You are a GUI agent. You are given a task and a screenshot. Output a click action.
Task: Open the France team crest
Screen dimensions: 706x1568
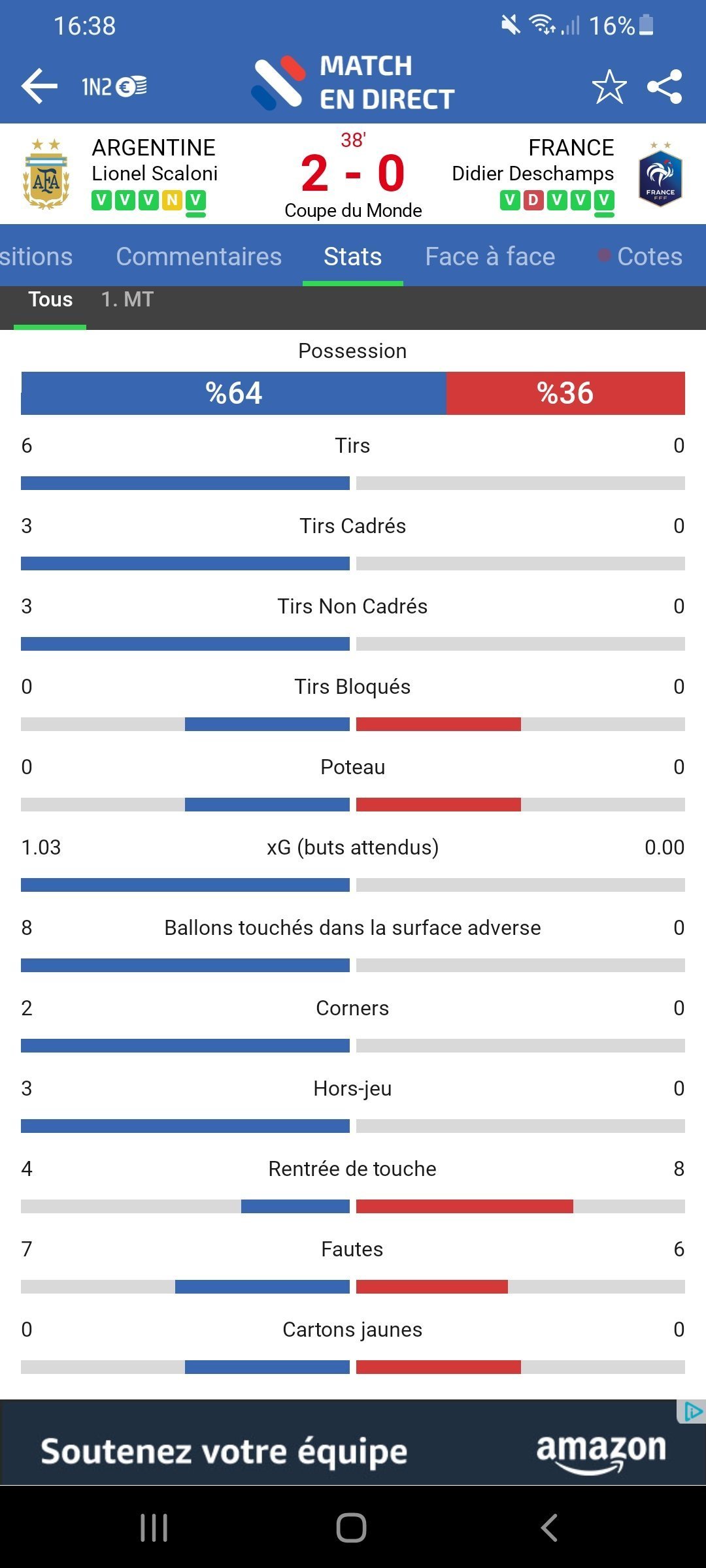[x=660, y=174]
